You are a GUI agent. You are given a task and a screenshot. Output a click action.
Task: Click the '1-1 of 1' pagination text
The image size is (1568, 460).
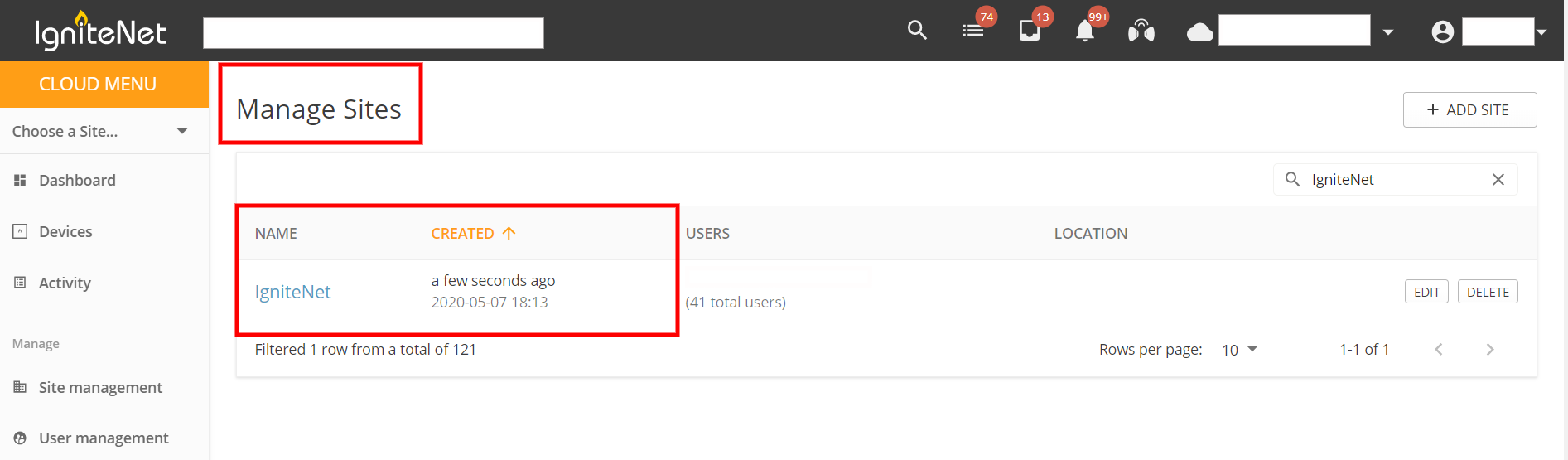point(1364,350)
